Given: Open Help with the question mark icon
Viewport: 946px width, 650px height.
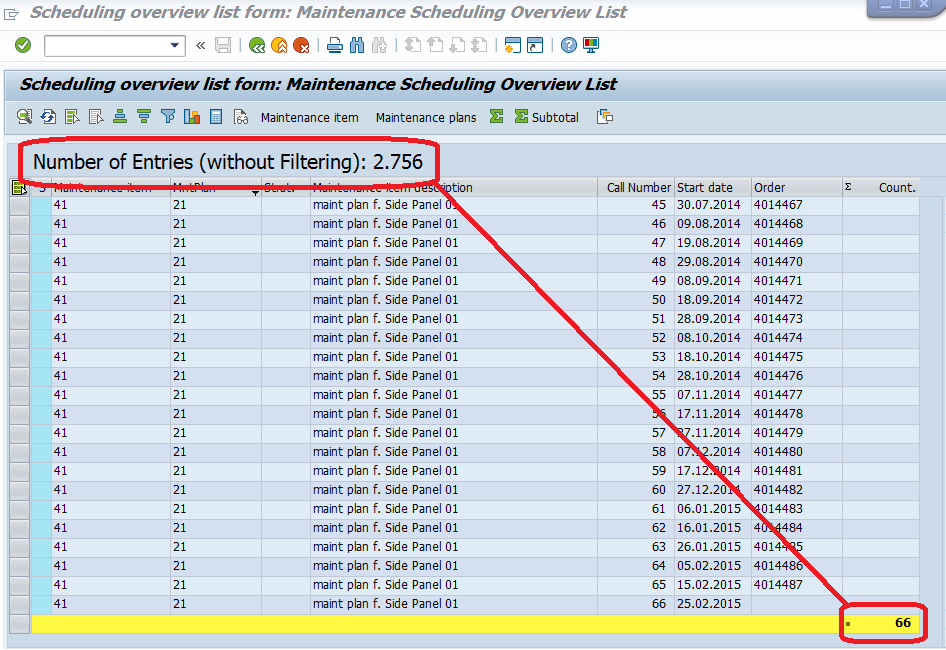Looking at the screenshot, I should click(x=569, y=45).
